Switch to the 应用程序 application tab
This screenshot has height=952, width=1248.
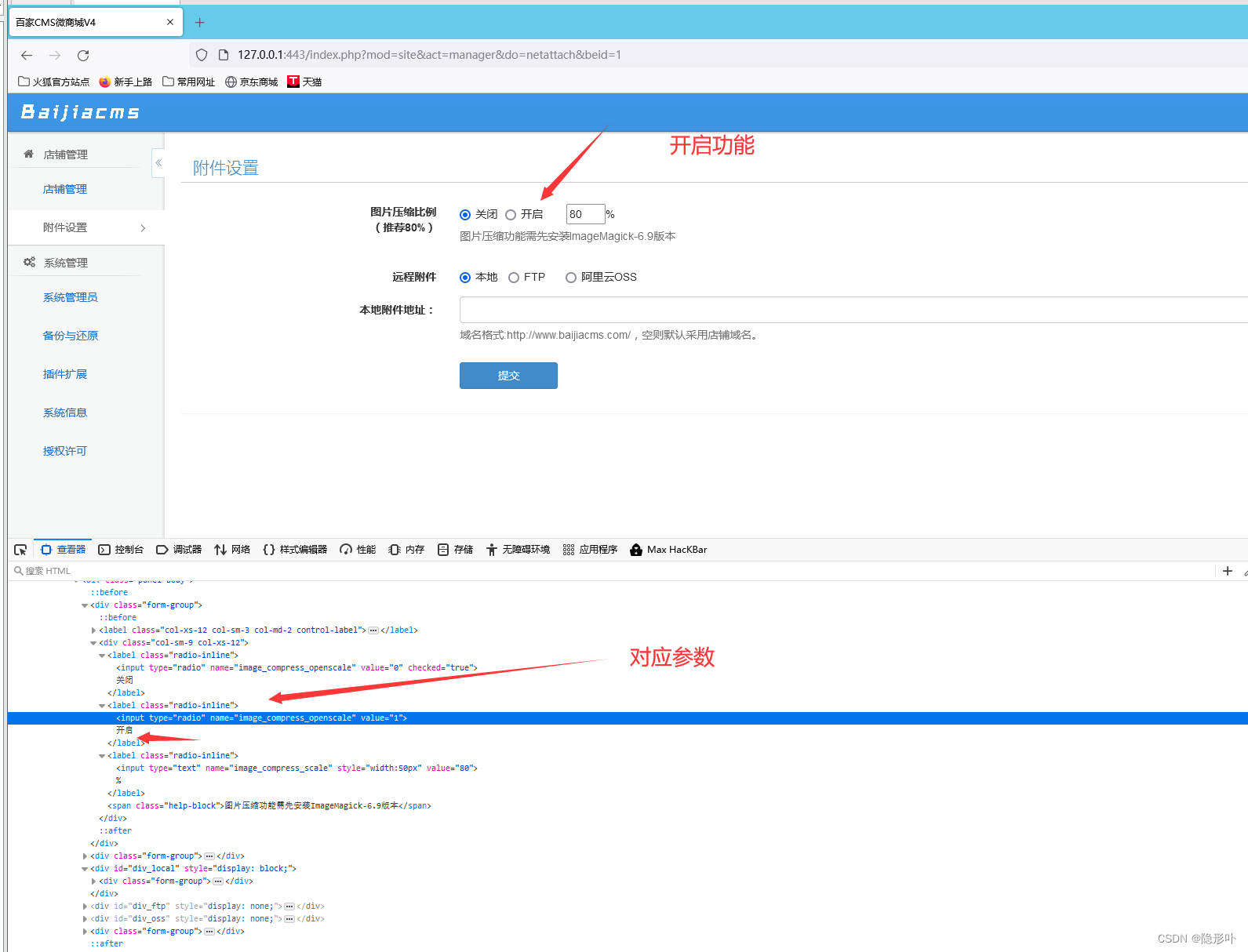pyautogui.click(x=590, y=550)
